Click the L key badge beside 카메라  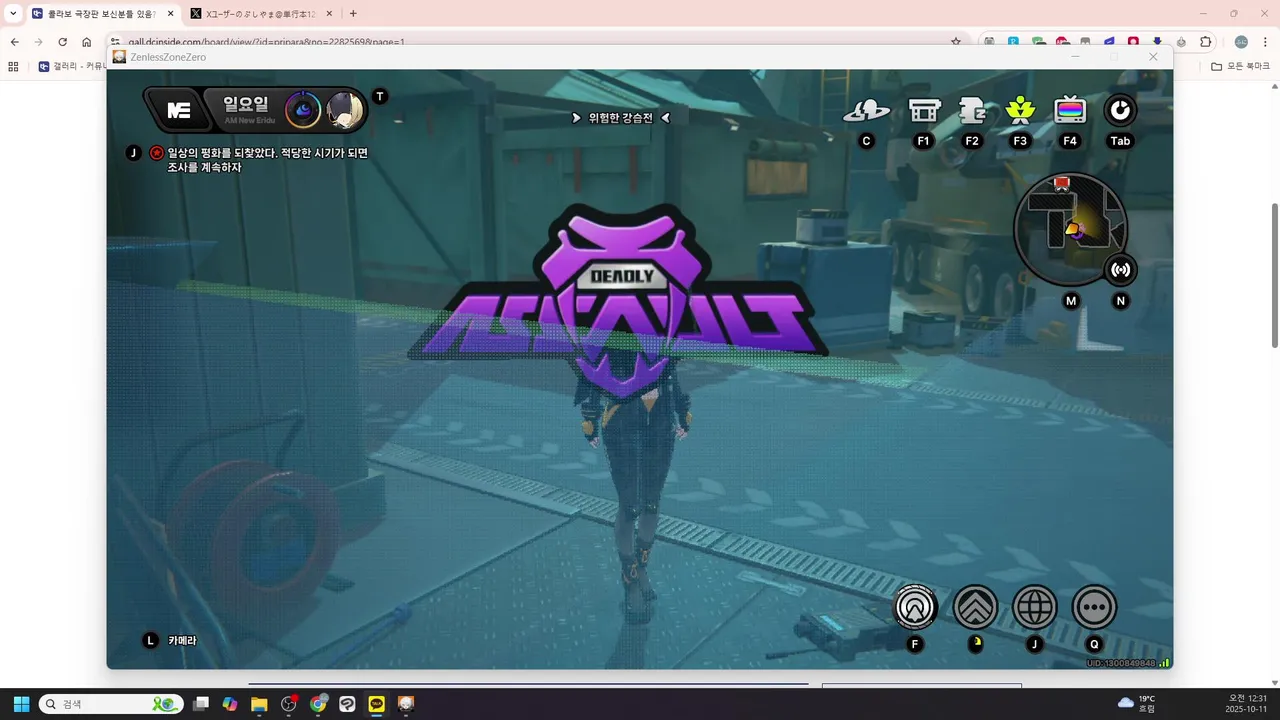point(150,640)
